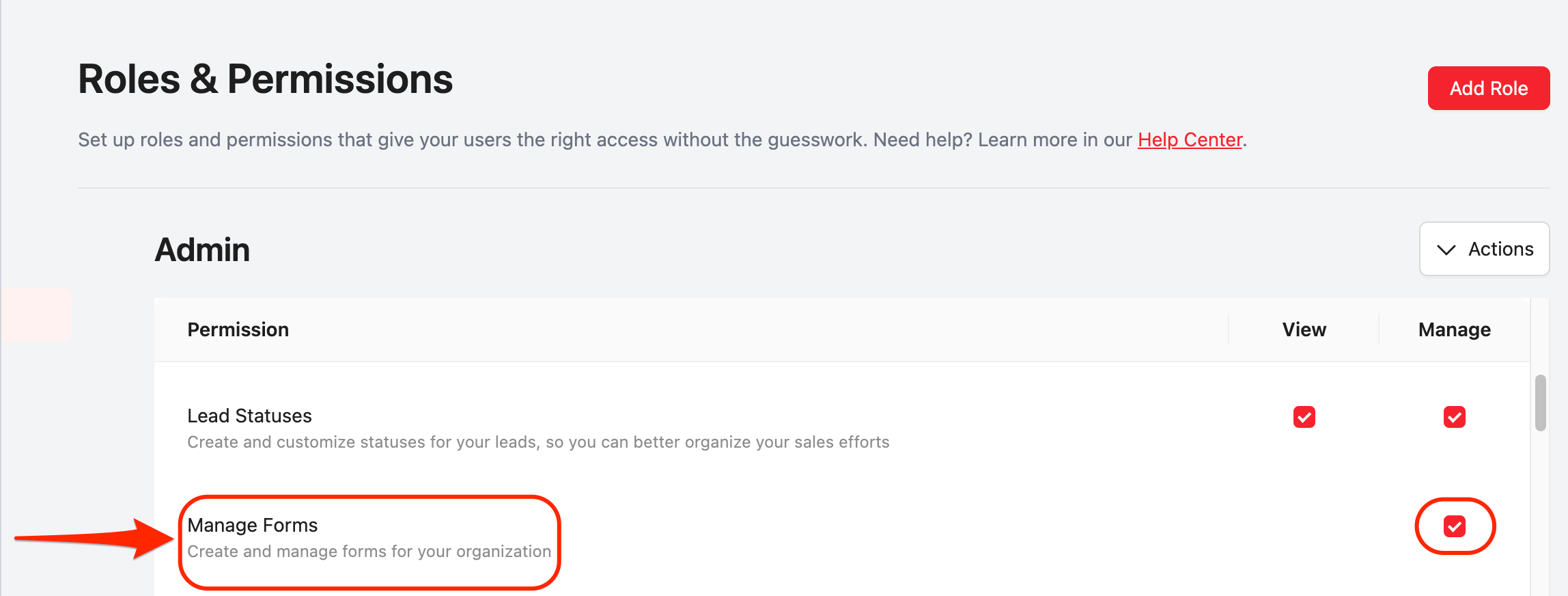Select the View column header
This screenshot has width=1568, height=596.
(x=1304, y=329)
